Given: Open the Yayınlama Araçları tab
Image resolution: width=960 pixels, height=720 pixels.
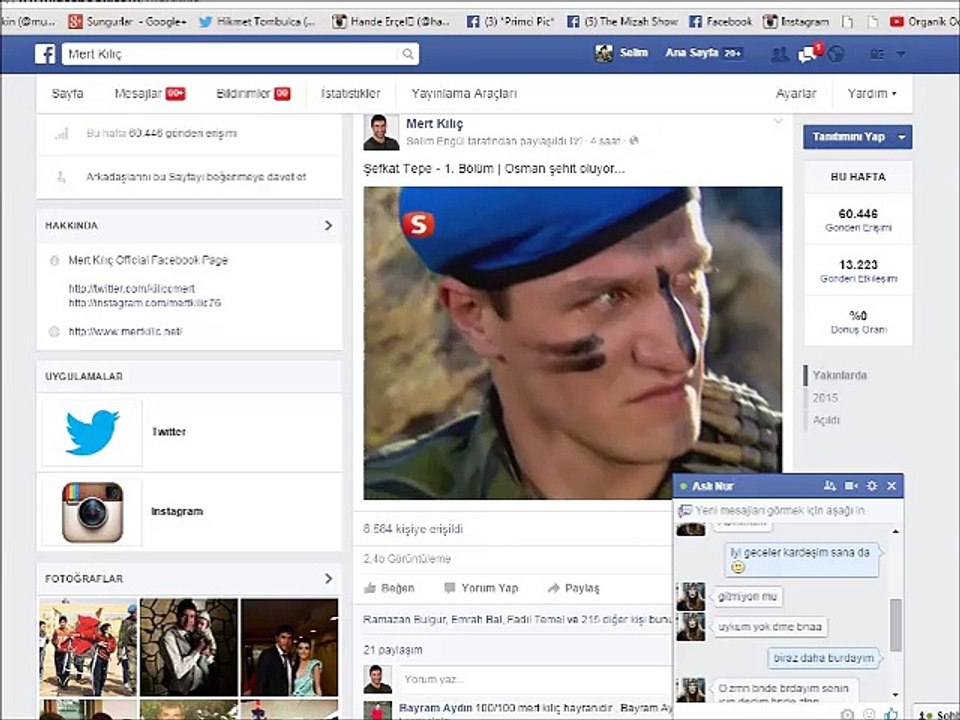Looking at the screenshot, I should [x=464, y=94].
